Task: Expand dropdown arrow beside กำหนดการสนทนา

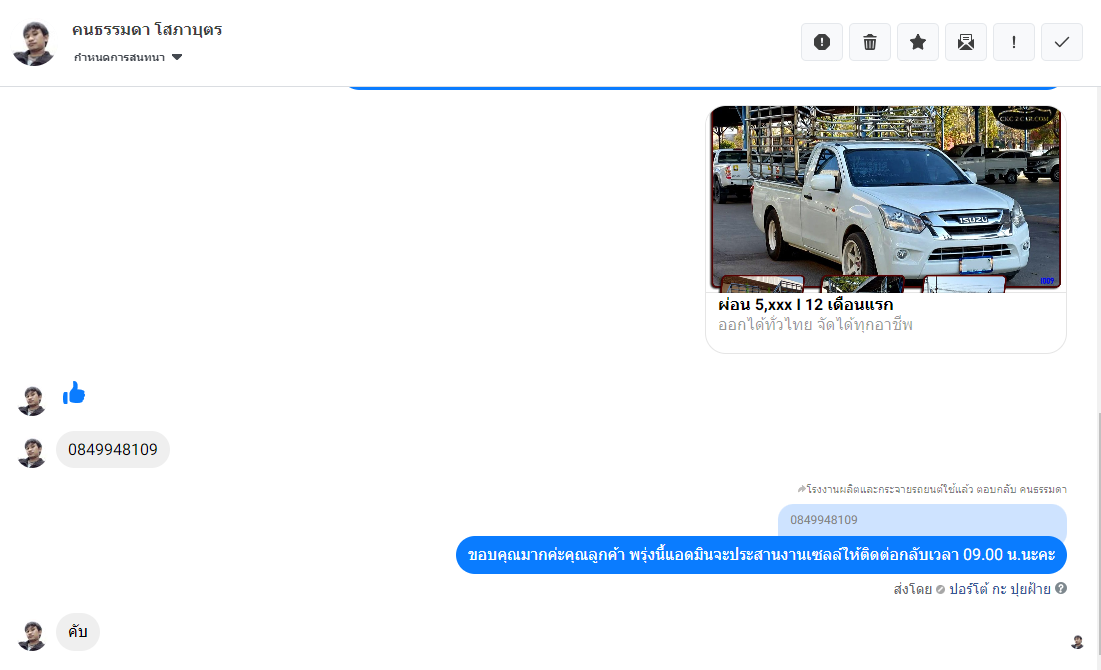Action: [177, 58]
